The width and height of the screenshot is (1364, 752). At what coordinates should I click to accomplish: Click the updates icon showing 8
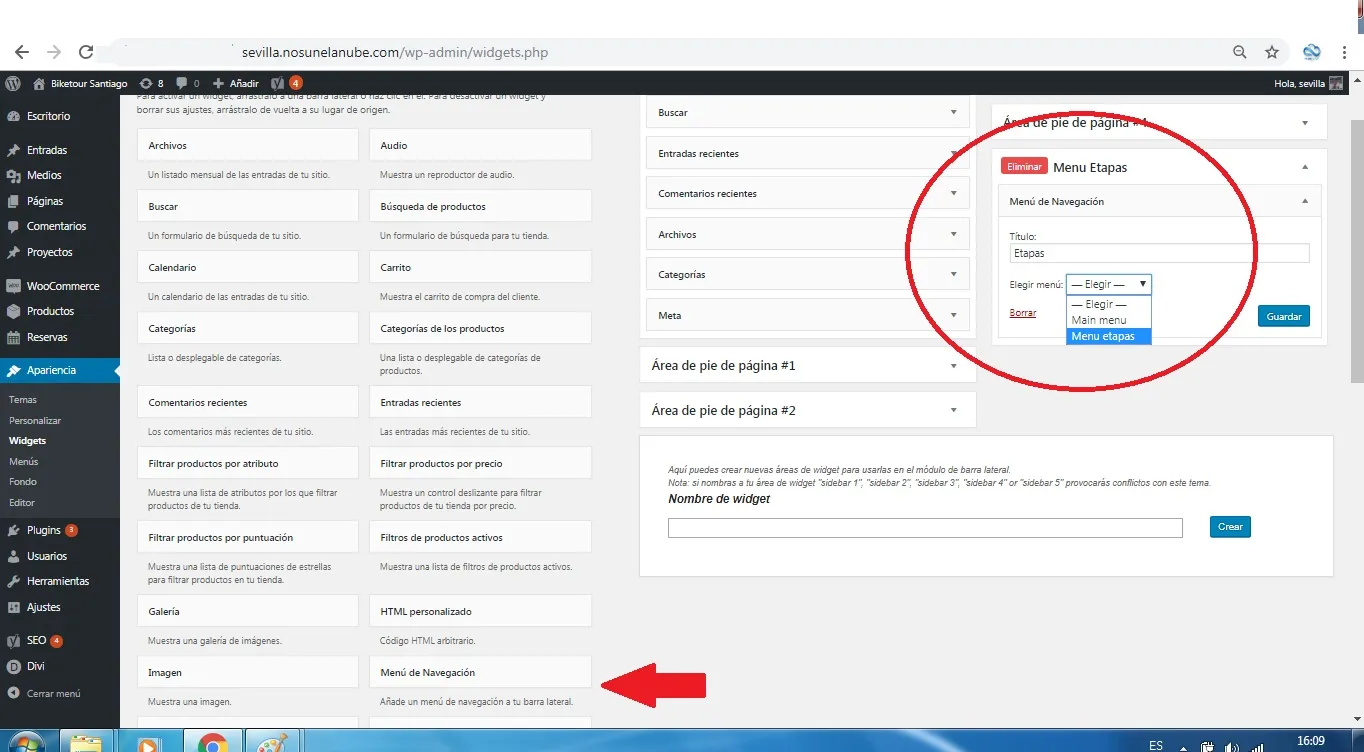pos(152,83)
